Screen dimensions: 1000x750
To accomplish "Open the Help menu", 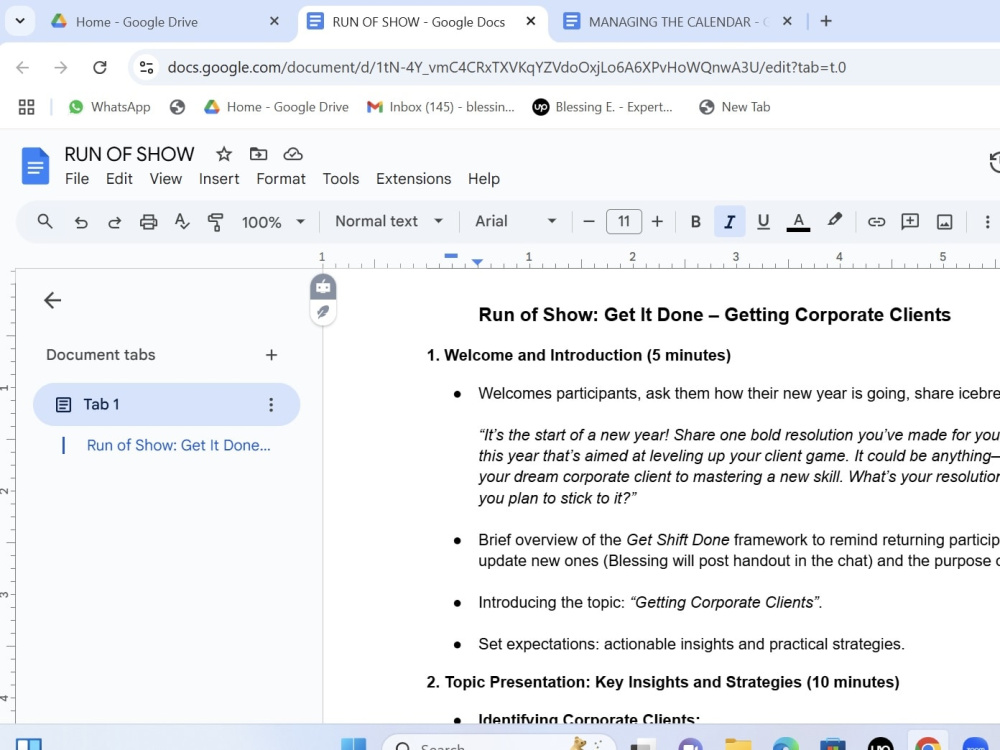I will [x=483, y=179].
